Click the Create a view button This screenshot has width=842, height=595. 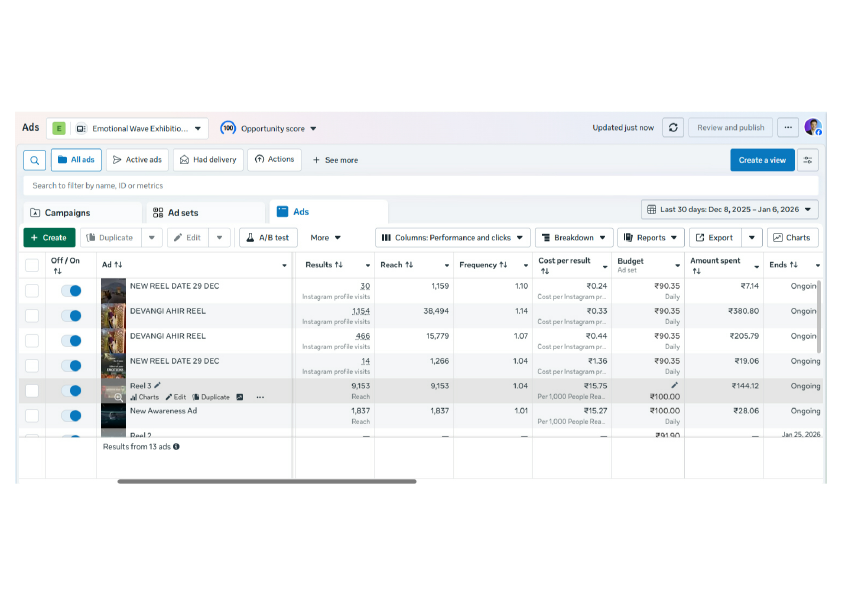tap(762, 160)
